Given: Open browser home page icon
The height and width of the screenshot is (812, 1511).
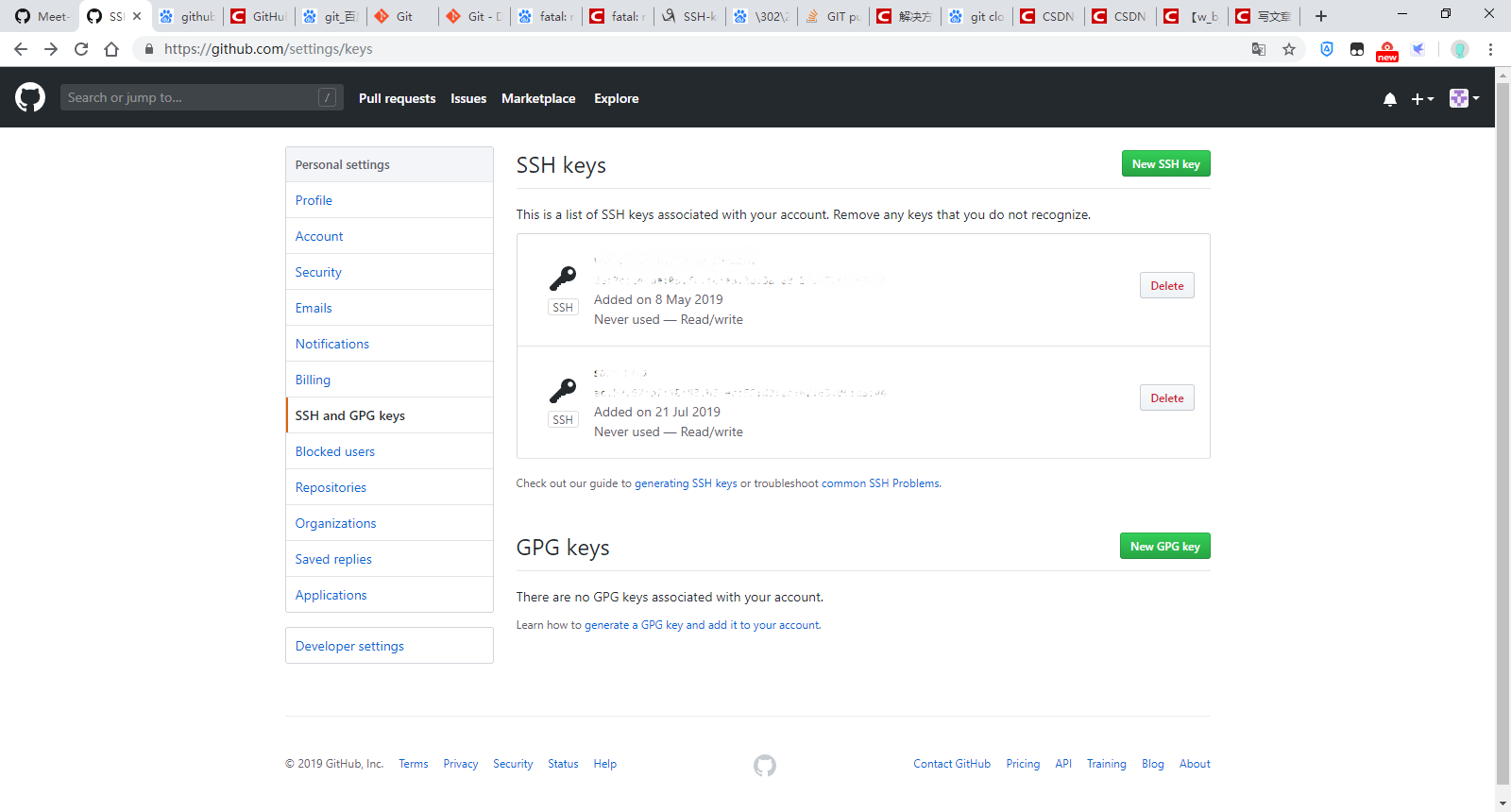Looking at the screenshot, I should tap(111, 49).
